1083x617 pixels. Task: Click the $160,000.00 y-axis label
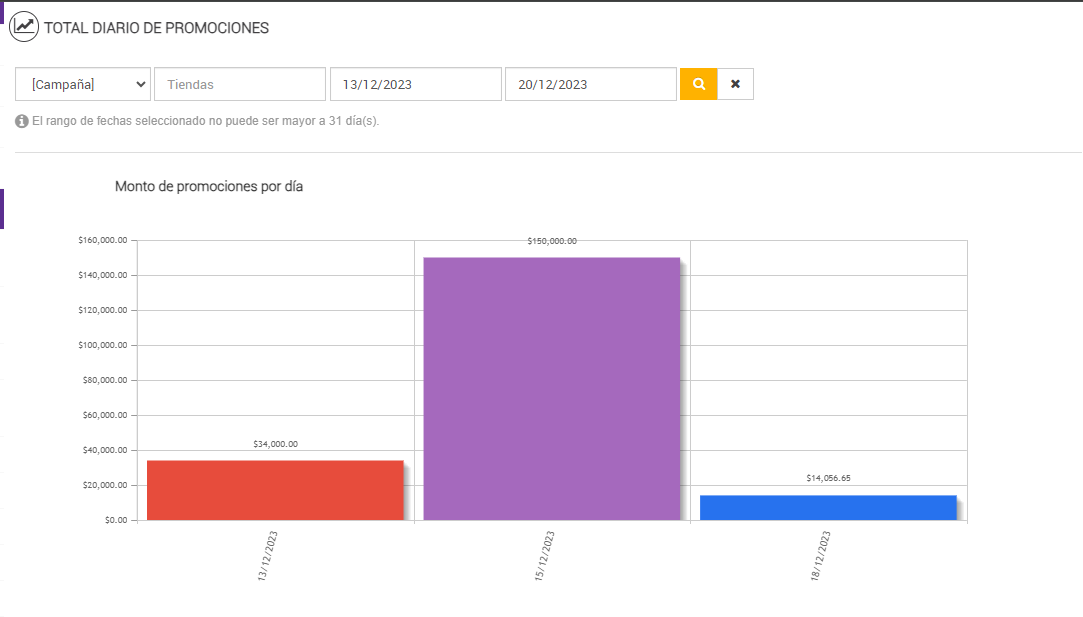point(102,240)
